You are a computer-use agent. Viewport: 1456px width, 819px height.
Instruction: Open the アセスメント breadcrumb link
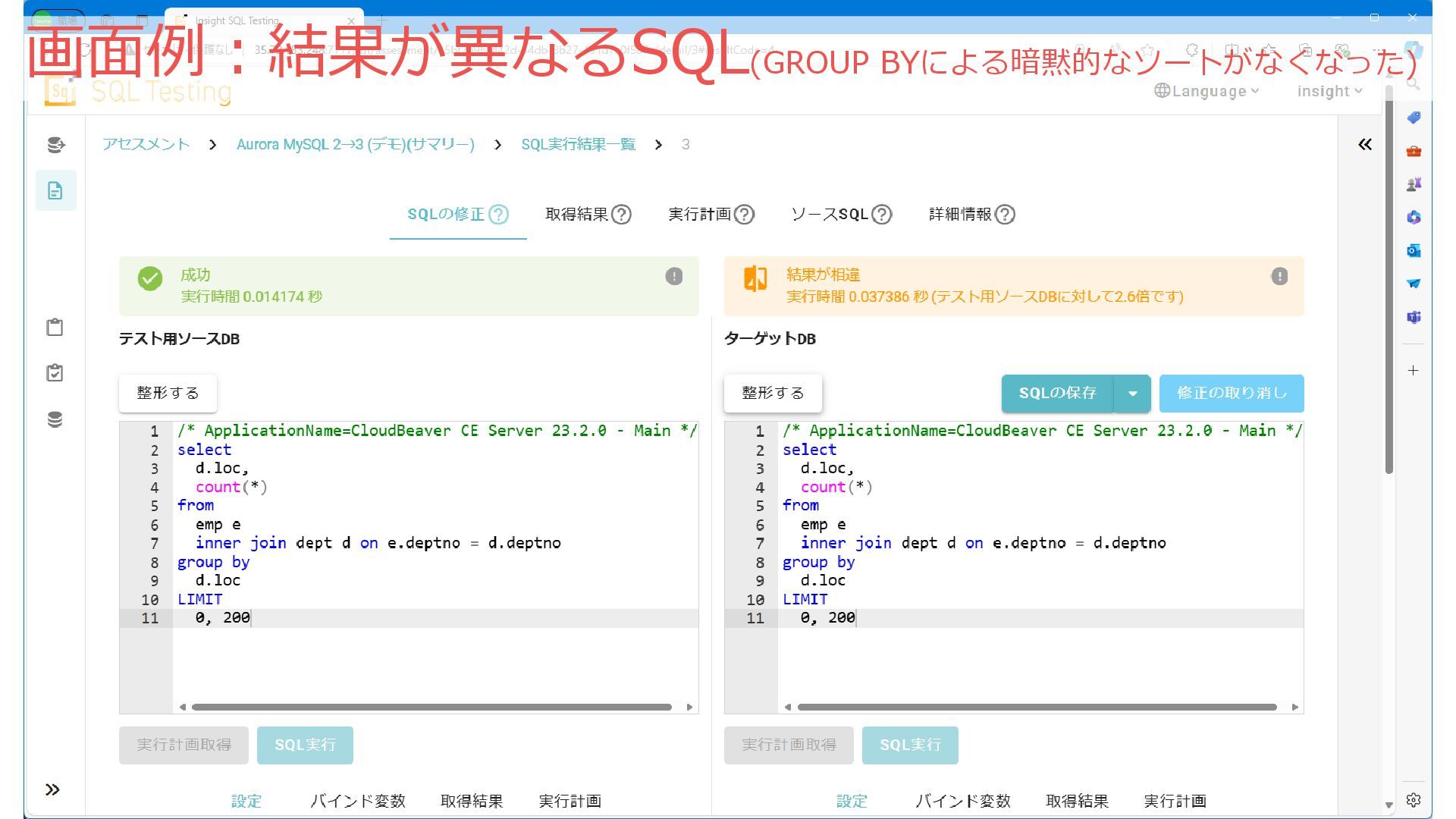[x=146, y=144]
